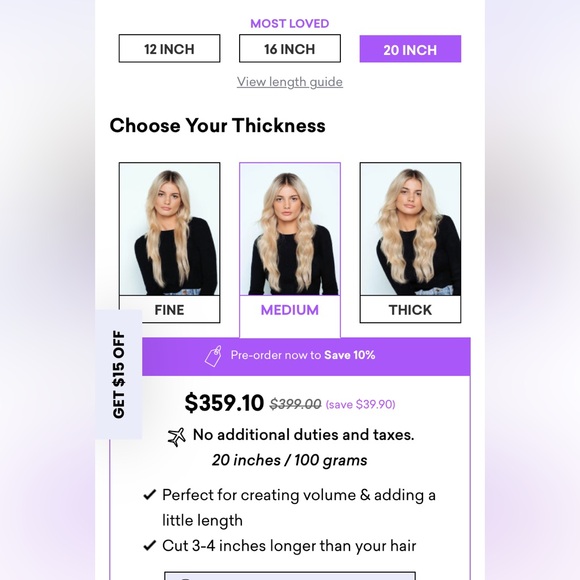Click the crossed-out $399.00 original price
Screen dimensions: 580x580
295,404
